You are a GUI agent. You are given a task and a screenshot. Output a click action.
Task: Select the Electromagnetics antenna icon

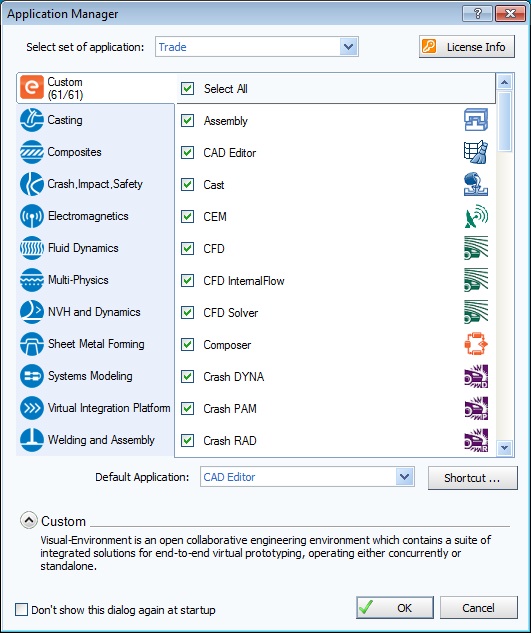click(x=32, y=216)
